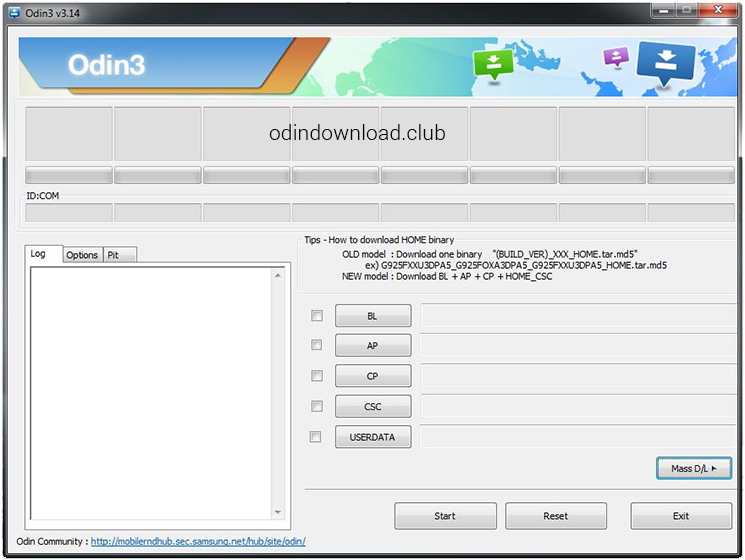Start the flashing process
This screenshot has height=560, width=745.
tap(445, 516)
